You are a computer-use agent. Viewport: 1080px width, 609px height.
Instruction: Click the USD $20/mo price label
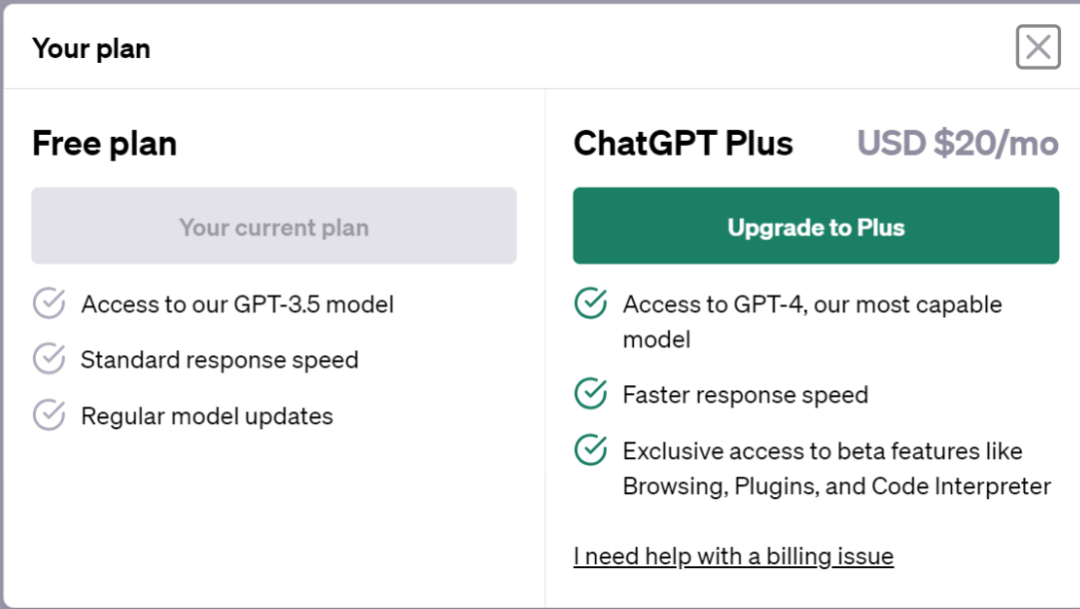pos(957,144)
